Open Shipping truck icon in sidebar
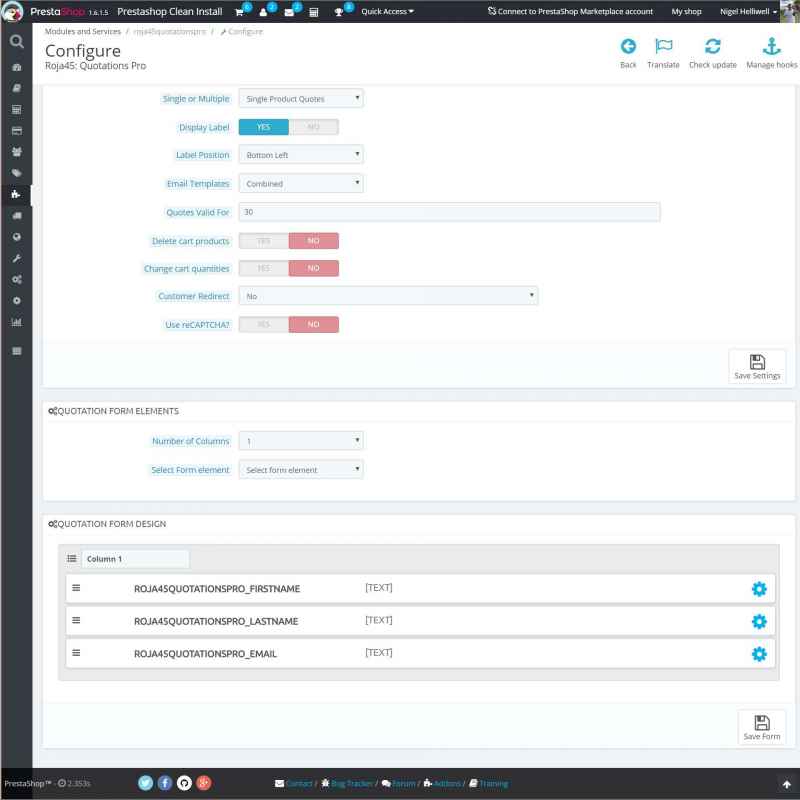The width and height of the screenshot is (800, 800). 16,216
